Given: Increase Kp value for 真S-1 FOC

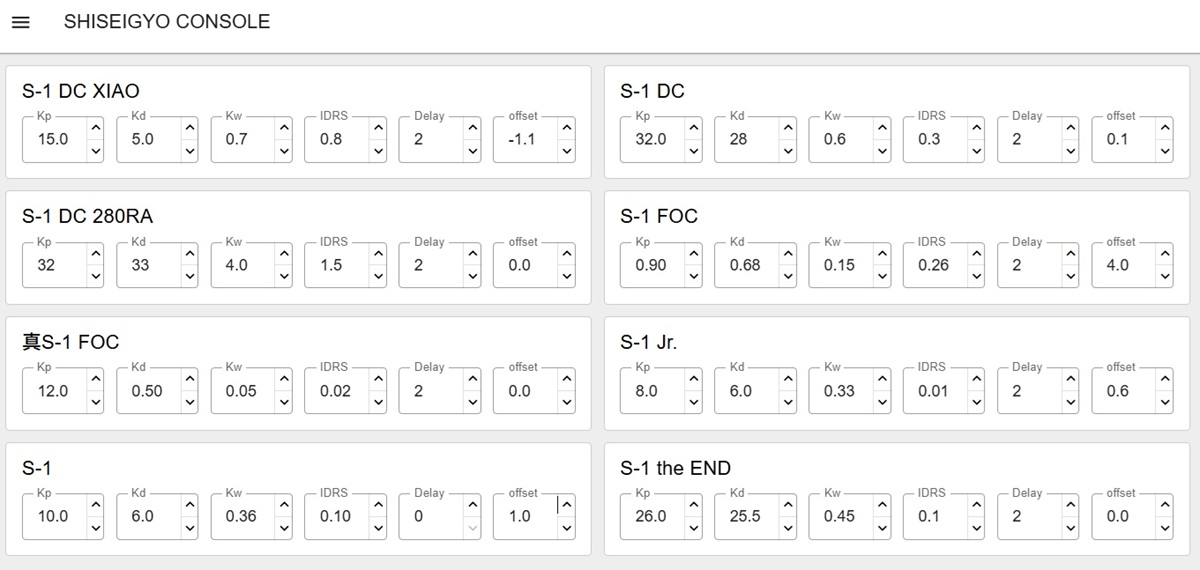Looking at the screenshot, I should (95, 379).
